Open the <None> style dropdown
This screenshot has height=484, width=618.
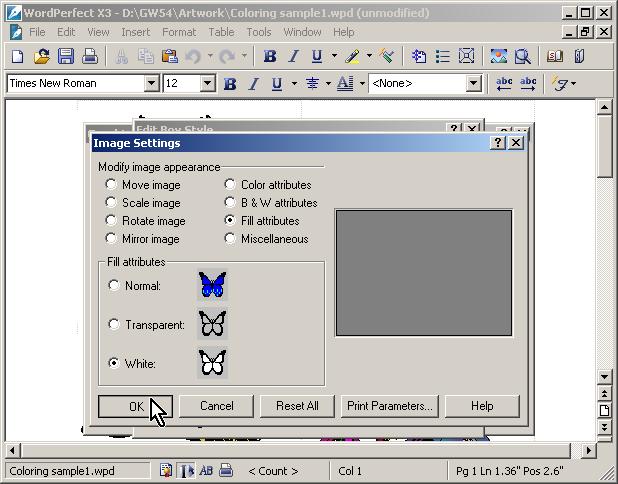tap(474, 84)
